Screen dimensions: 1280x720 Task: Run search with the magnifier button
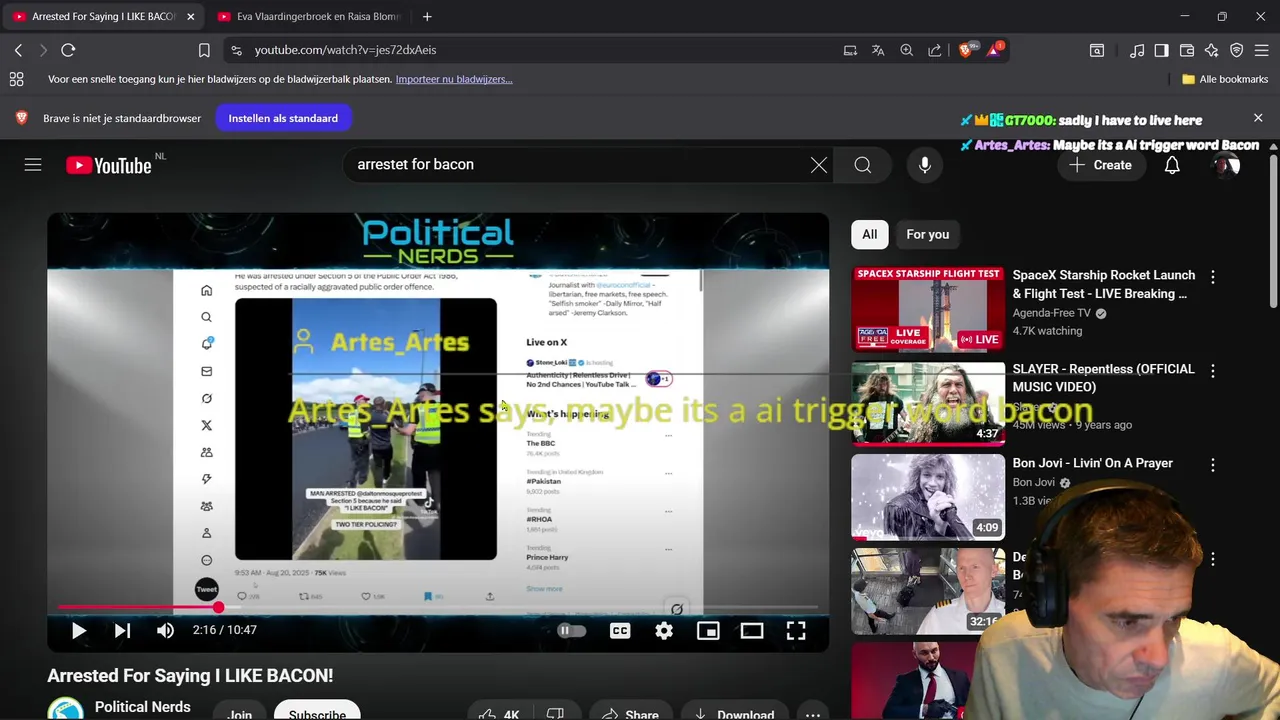click(x=863, y=165)
